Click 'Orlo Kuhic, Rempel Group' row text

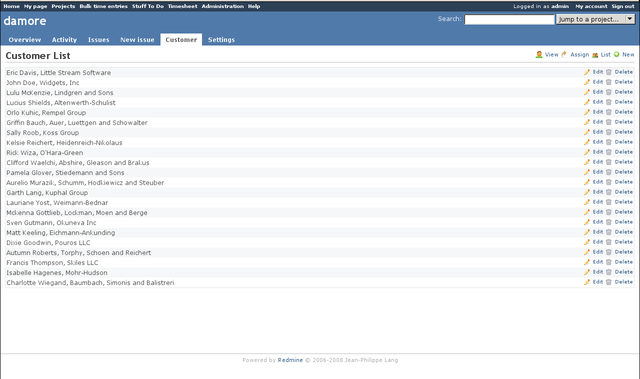46,113
